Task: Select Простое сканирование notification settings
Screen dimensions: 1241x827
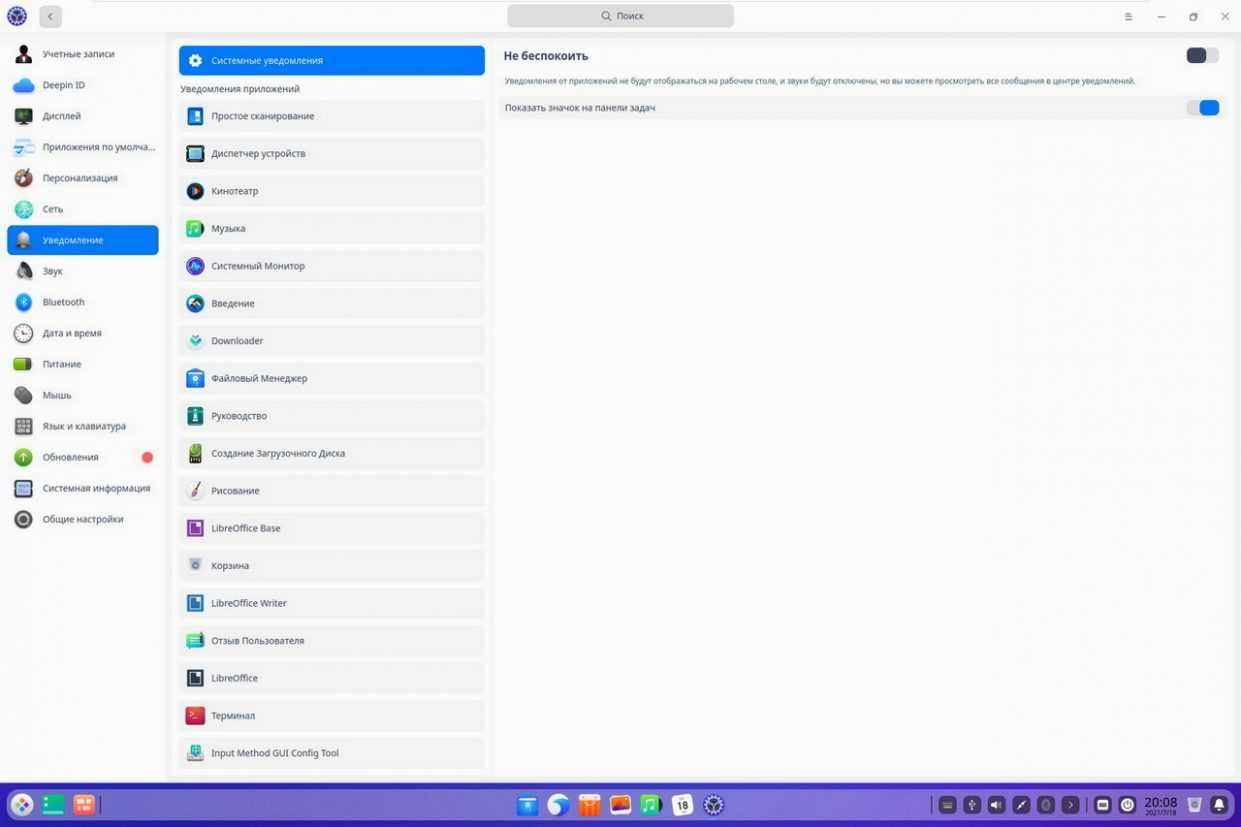Action: [332, 116]
